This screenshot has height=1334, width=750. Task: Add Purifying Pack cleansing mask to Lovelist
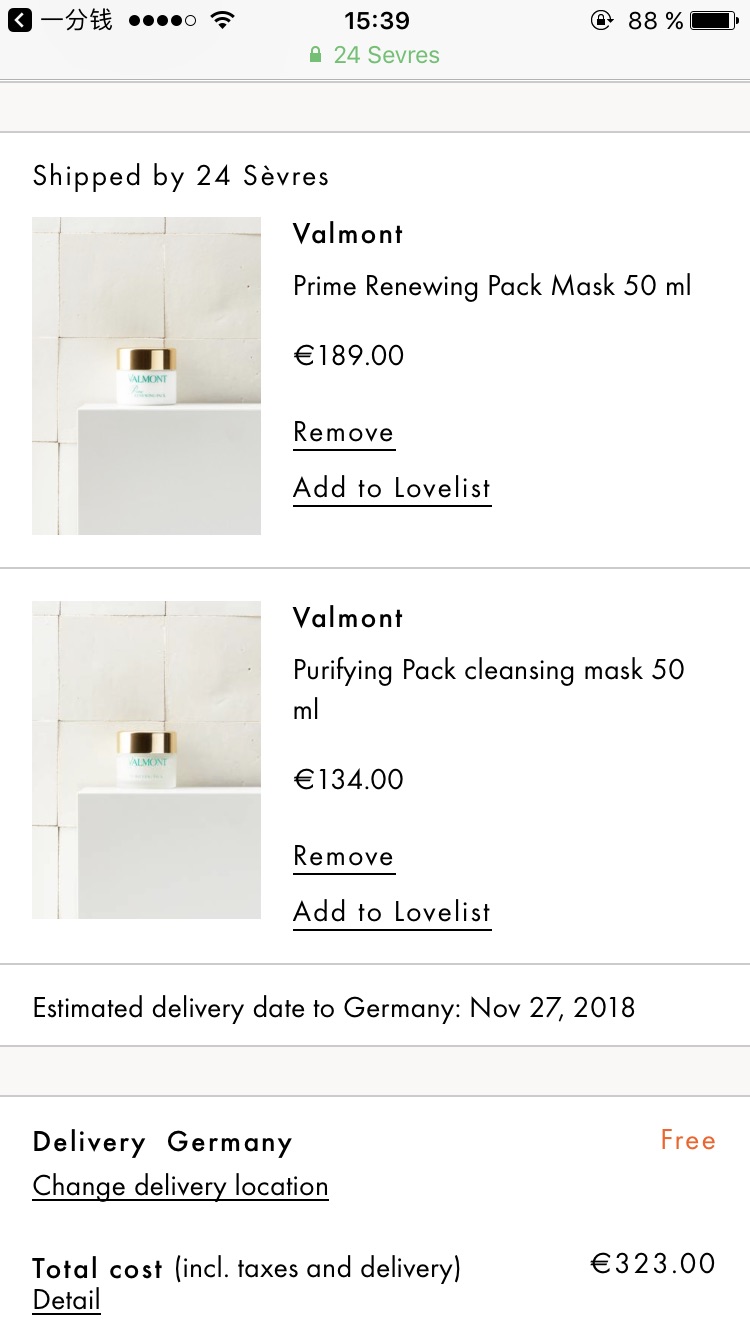coord(392,913)
